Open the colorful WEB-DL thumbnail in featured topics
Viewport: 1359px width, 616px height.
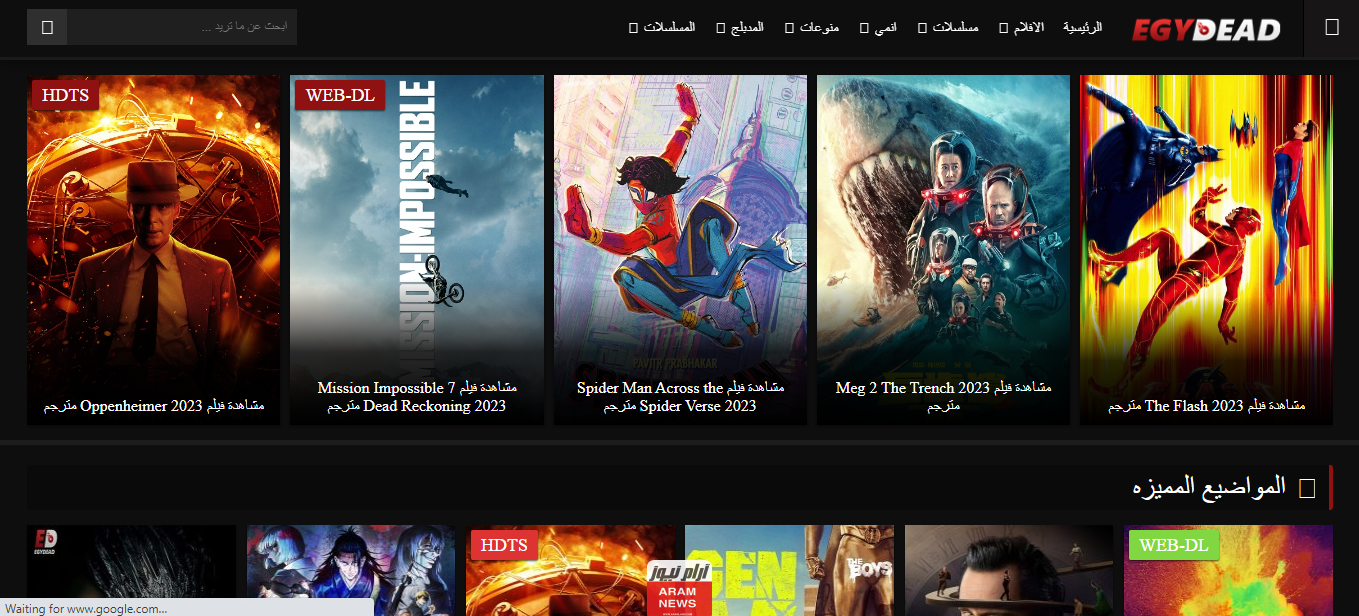pos(1228,571)
